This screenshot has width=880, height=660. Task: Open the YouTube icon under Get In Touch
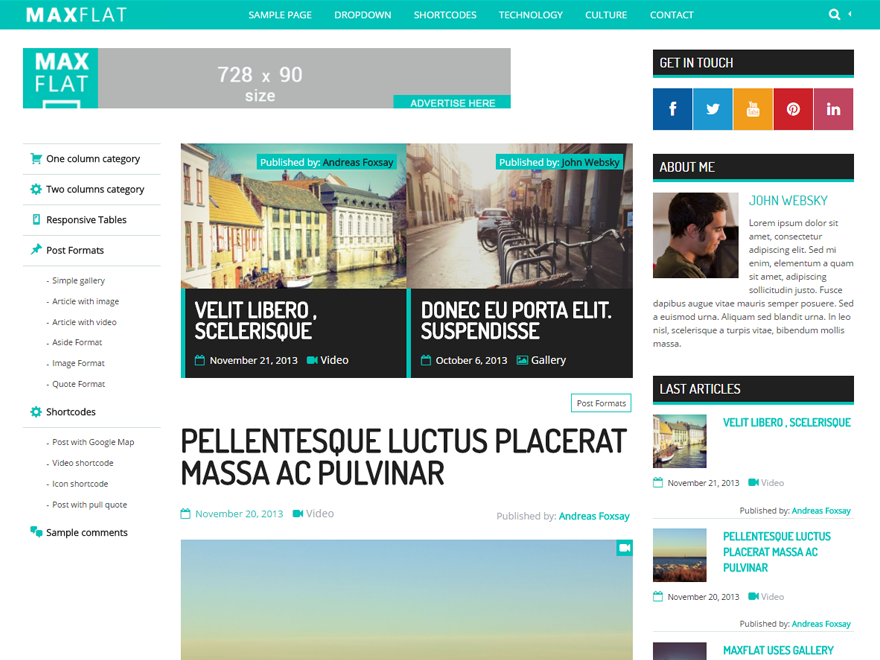[x=752, y=109]
